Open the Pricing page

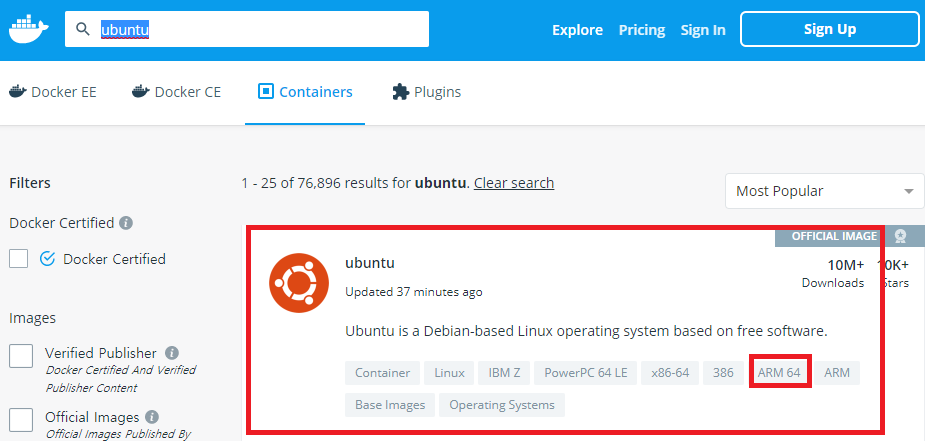point(642,29)
